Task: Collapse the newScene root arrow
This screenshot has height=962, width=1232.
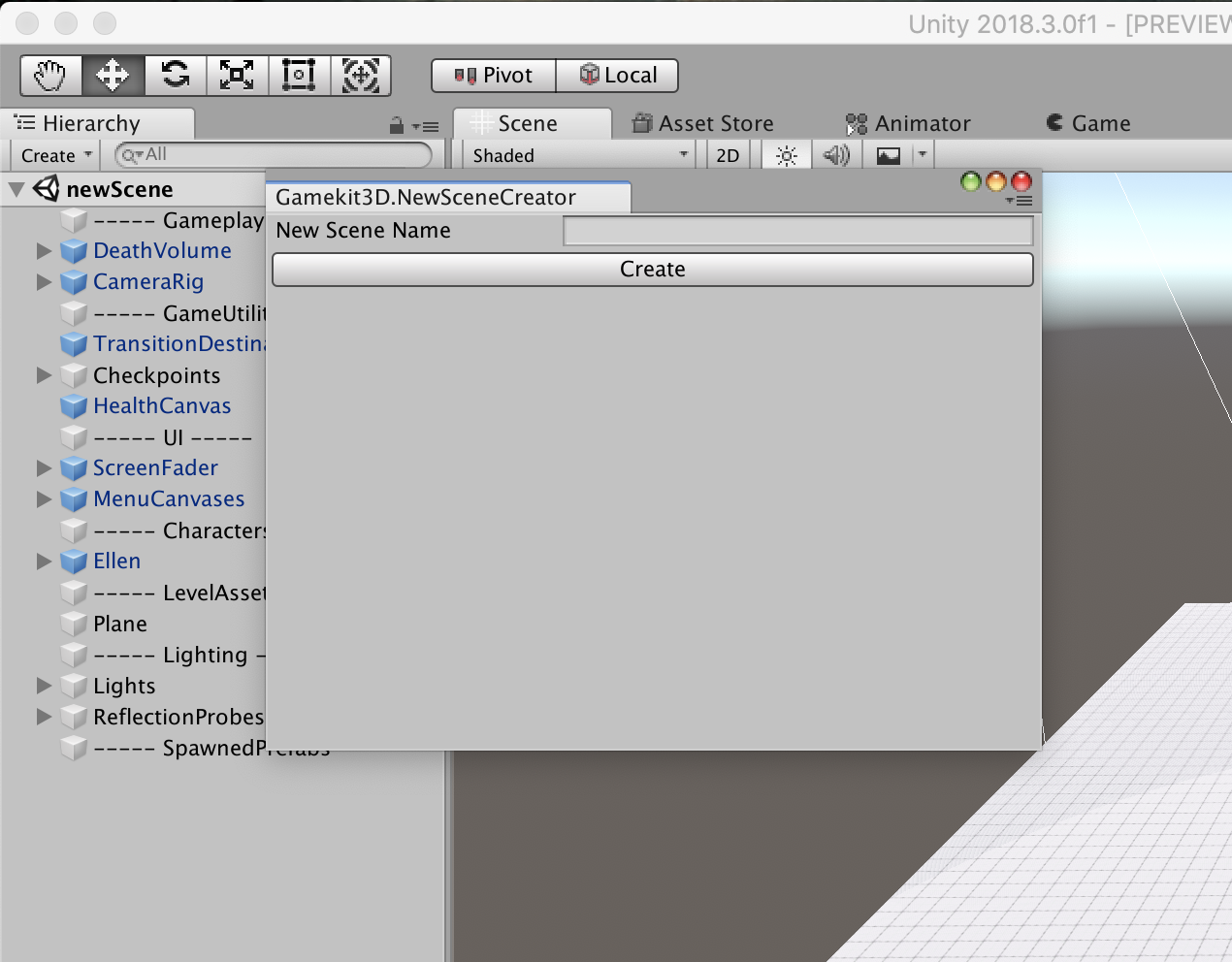Action: pos(16,189)
